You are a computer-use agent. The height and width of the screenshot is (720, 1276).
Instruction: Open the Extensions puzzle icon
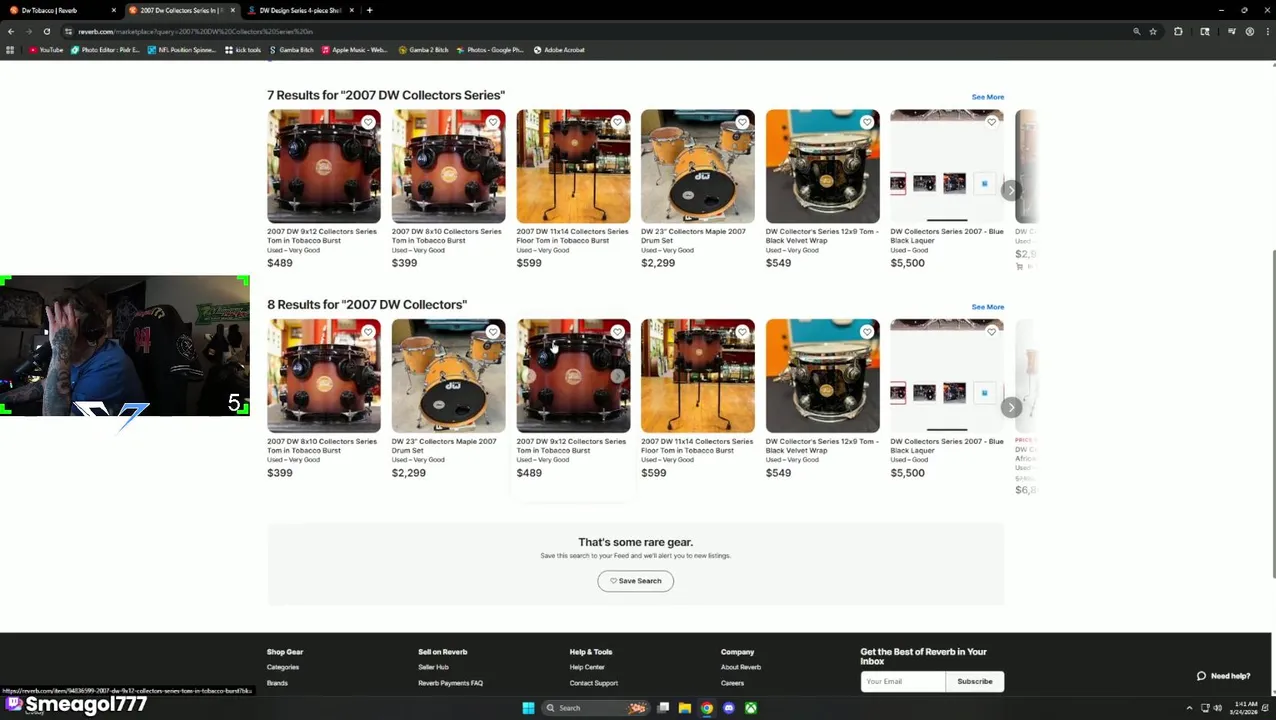point(1178,31)
